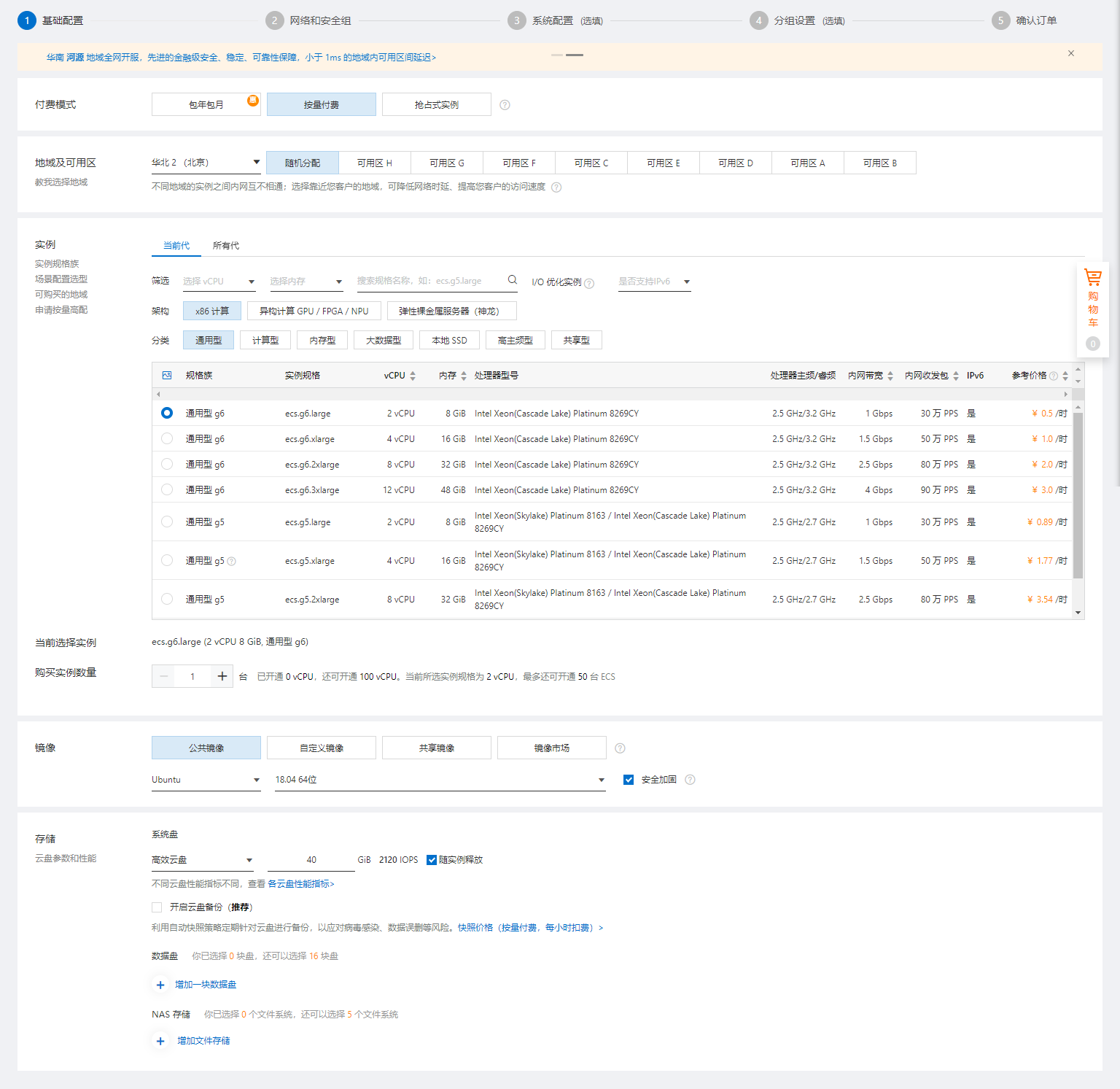
Task: Choose 包年包月 payment mode
Action: click(206, 105)
